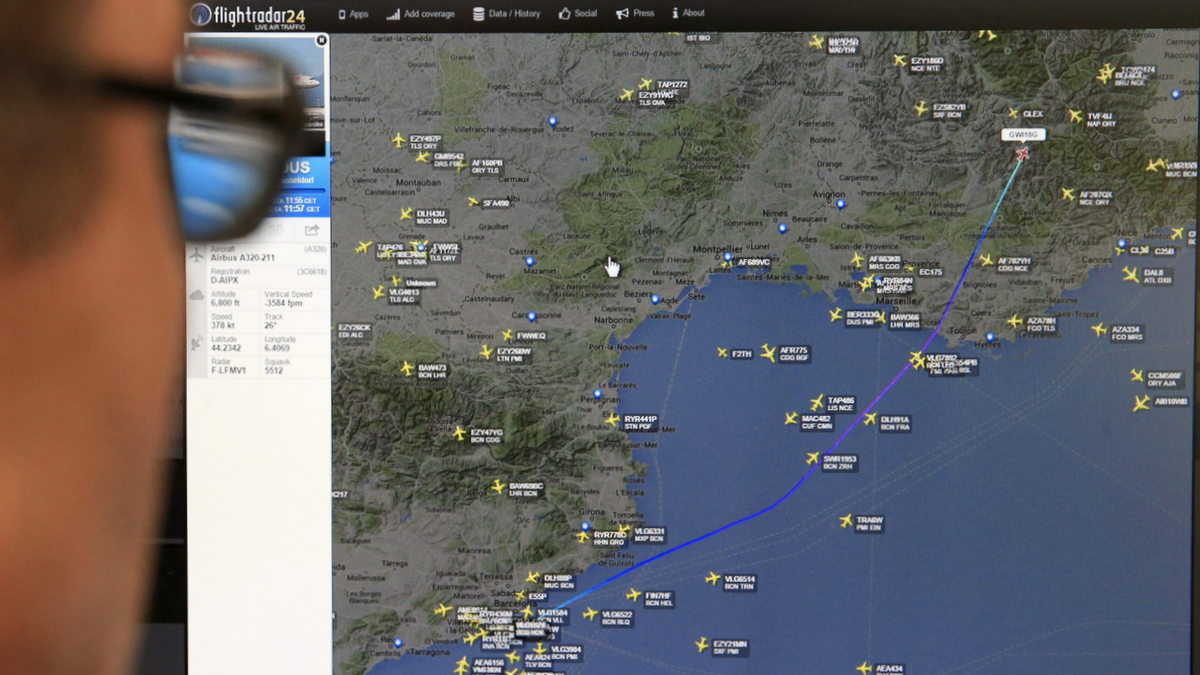
Task: Click the DLH91A flight label
Action: click(895, 423)
